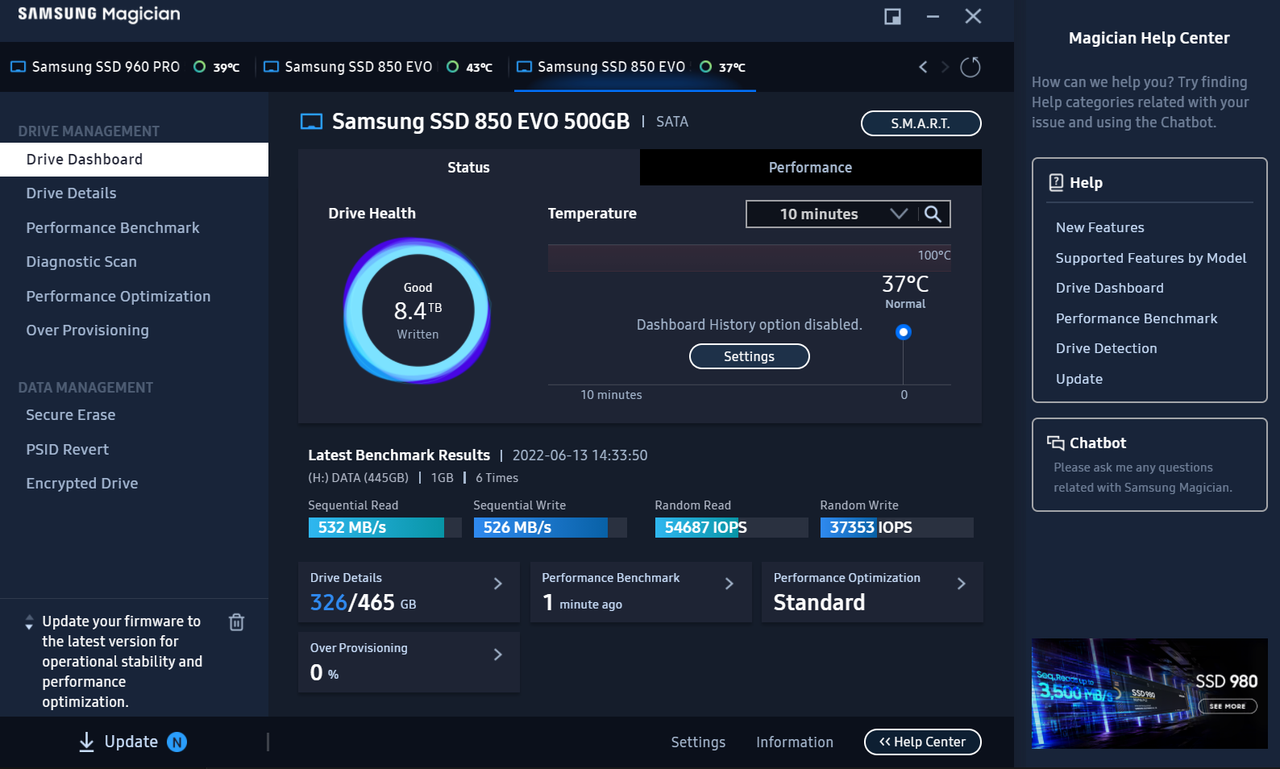Go to previous drive tab arrow
This screenshot has height=769, width=1280.
(x=923, y=67)
